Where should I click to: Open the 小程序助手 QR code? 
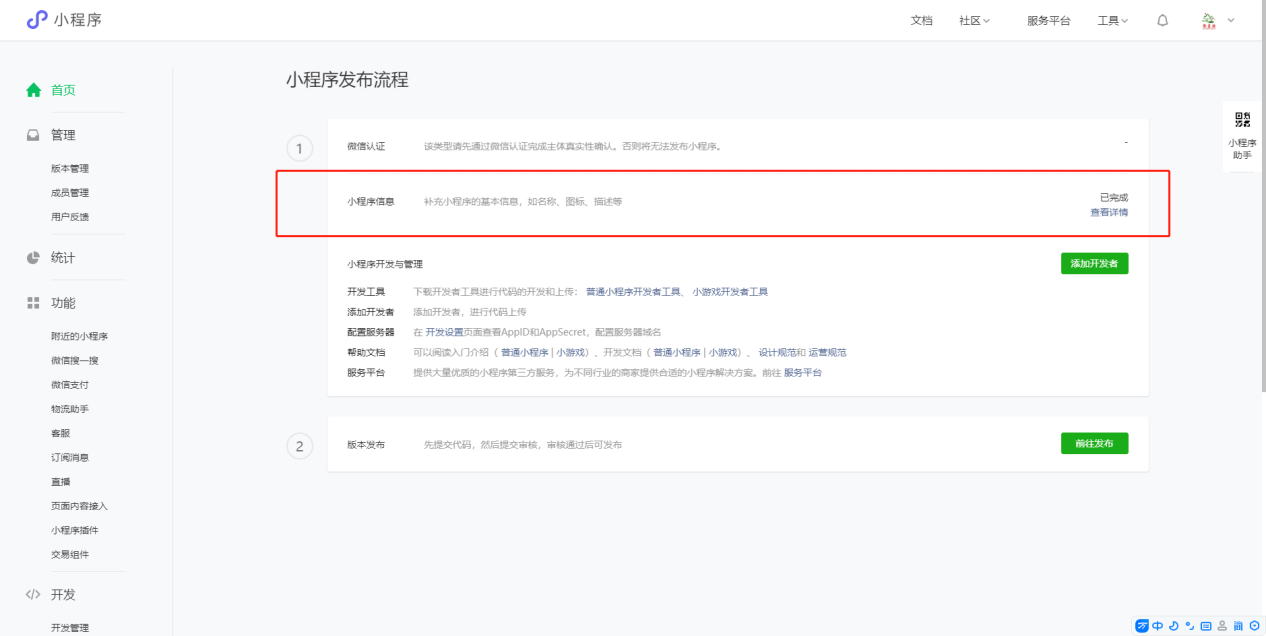1242,120
